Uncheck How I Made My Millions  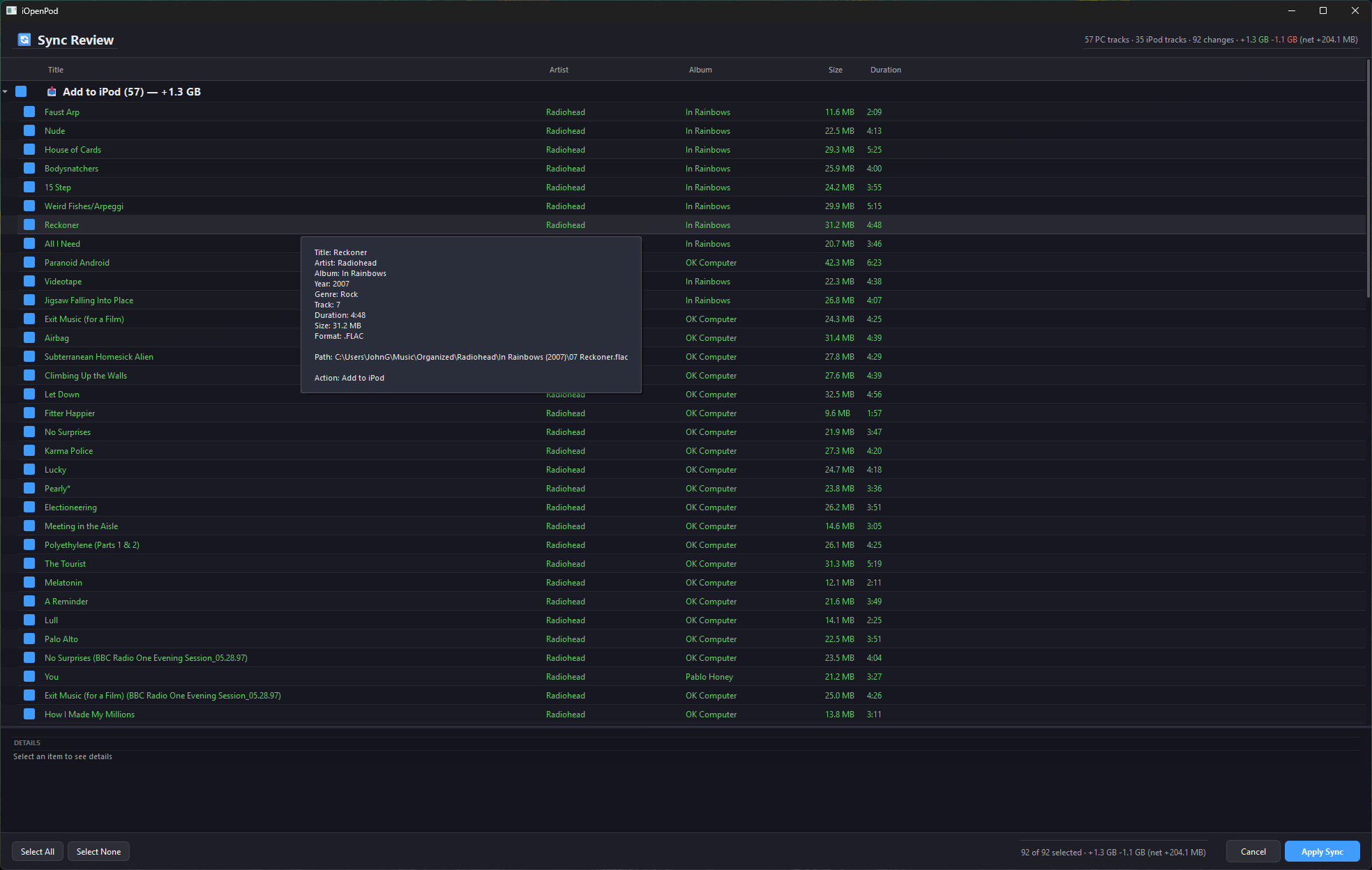29,714
